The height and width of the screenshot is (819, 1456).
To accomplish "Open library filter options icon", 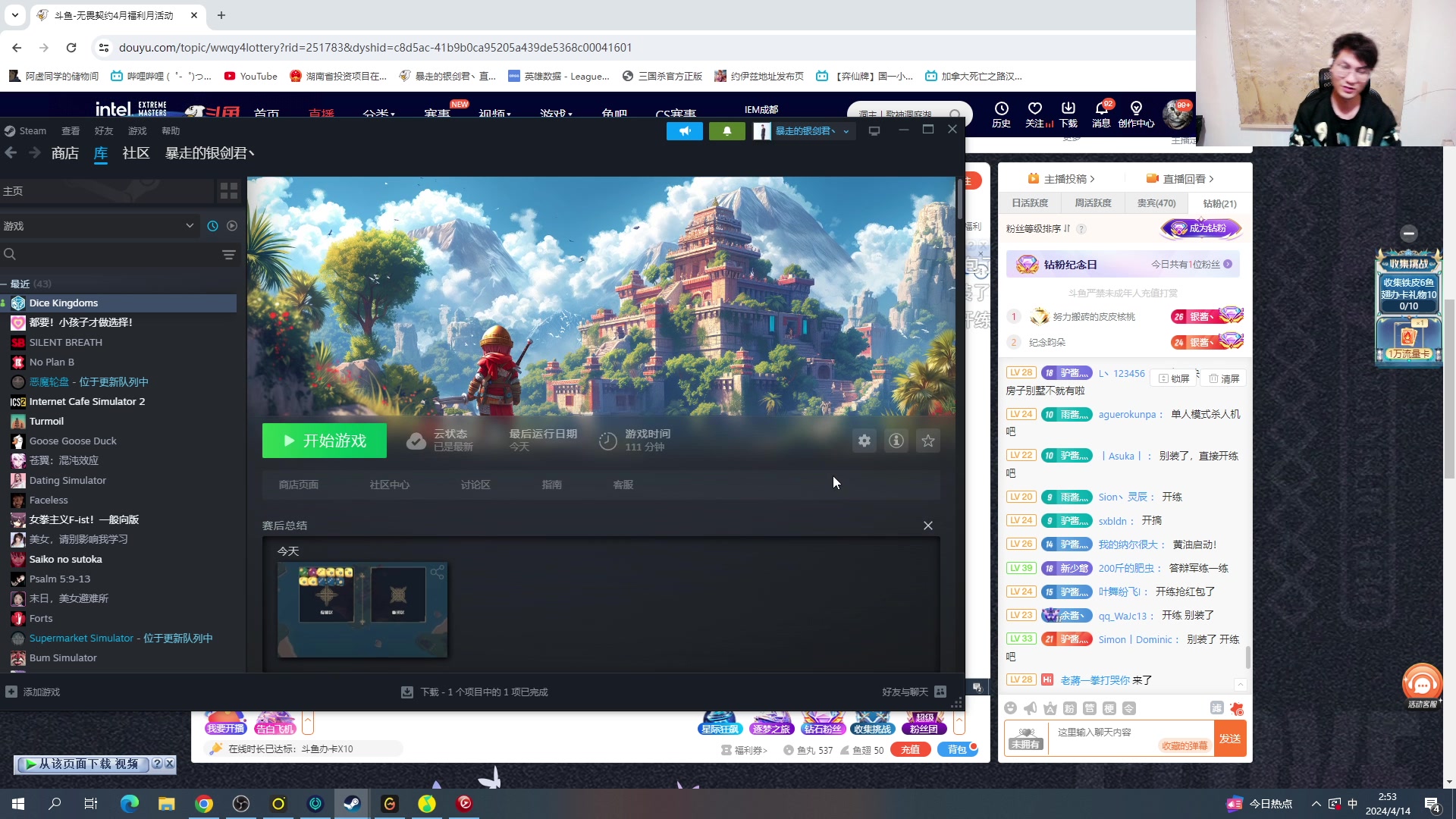I will (x=228, y=255).
